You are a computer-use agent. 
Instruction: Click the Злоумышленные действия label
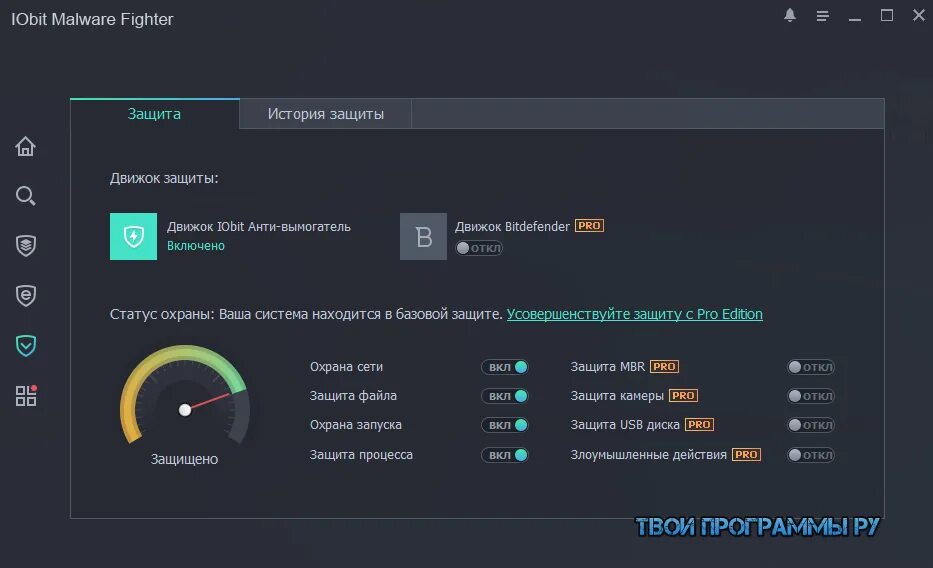tap(649, 454)
